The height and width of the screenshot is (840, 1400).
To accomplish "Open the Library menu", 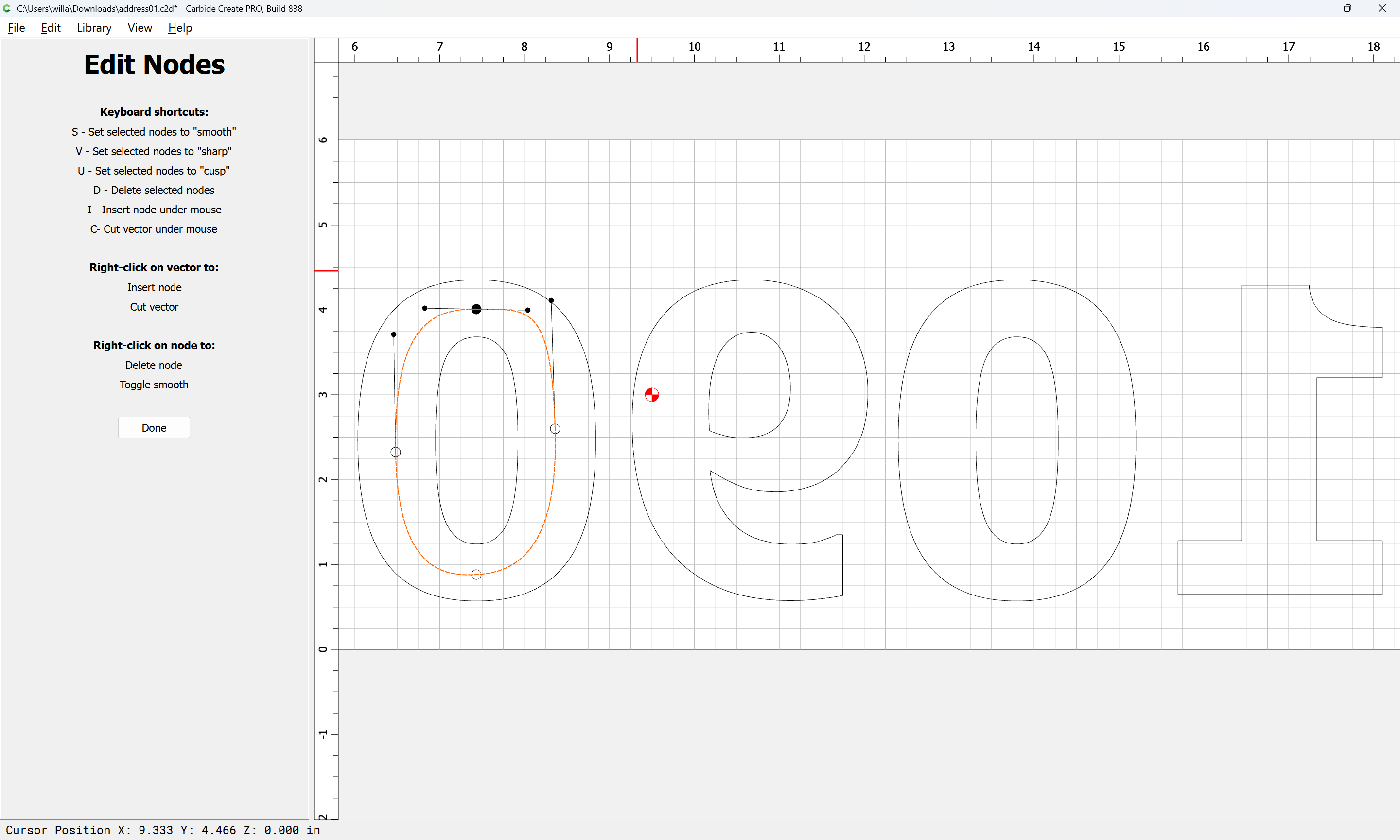I will (x=94, y=28).
